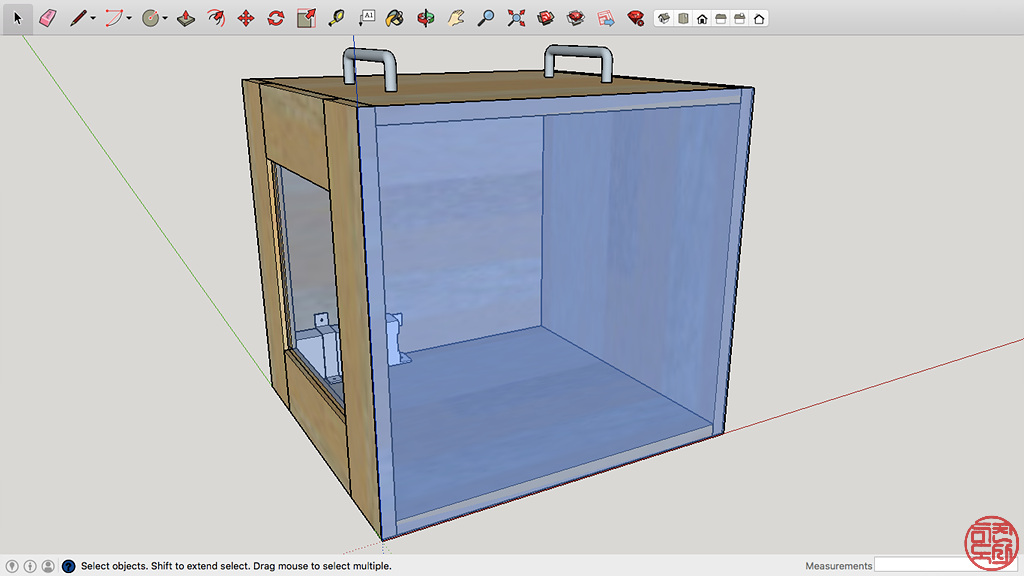Image resolution: width=1024 pixels, height=576 pixels.
Task: Click the geo-location status icon
Action: coord(12,566)
